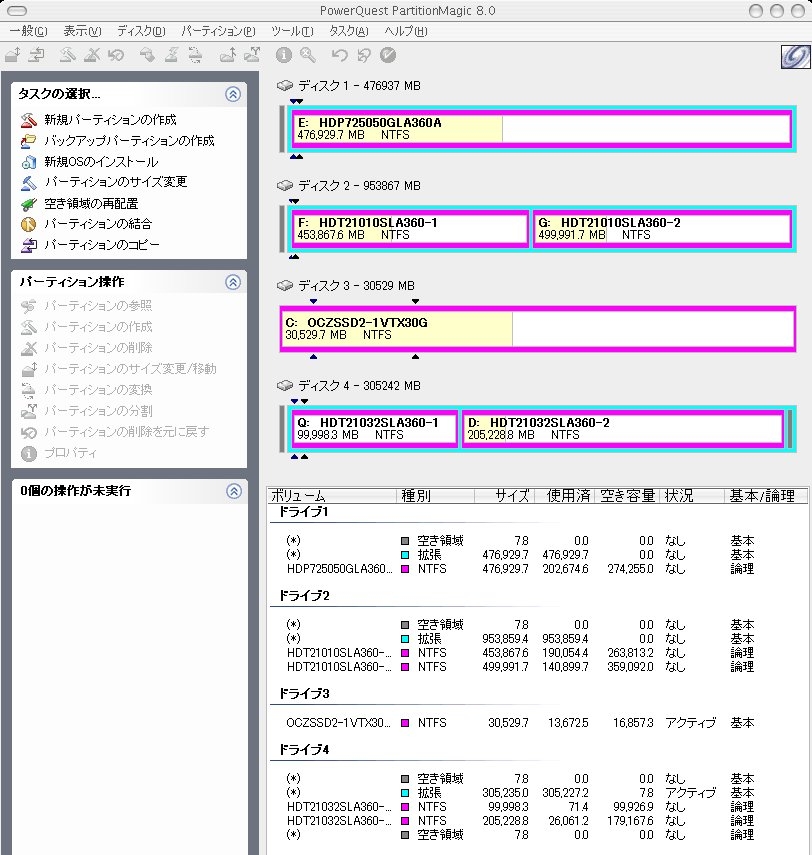
Task: Select the Q: HDT21032SLA360-1 partition on the disk map
Action: click(375, 429)
